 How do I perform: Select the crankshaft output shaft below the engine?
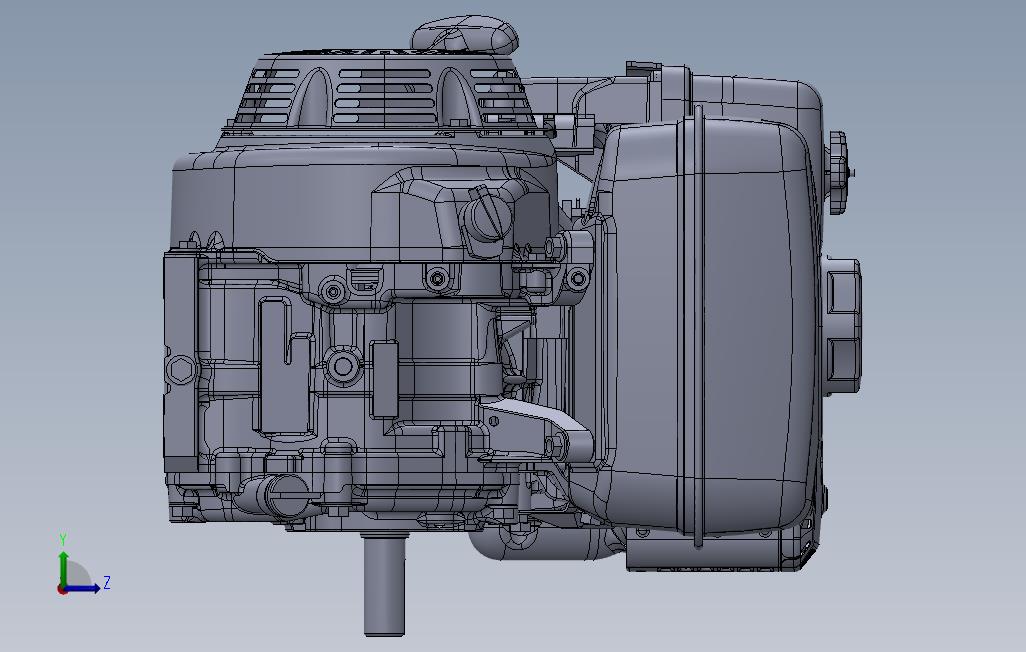pos(384,583)
